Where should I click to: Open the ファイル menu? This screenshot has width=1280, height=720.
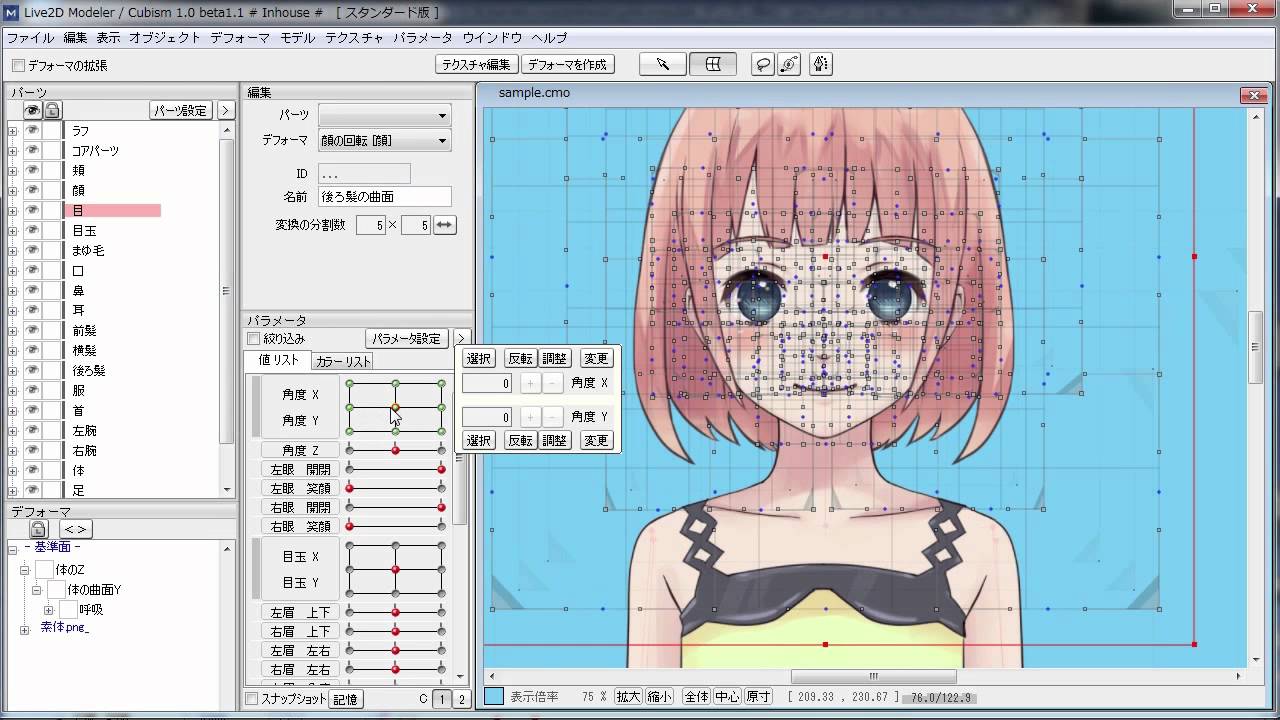[30, 38]
